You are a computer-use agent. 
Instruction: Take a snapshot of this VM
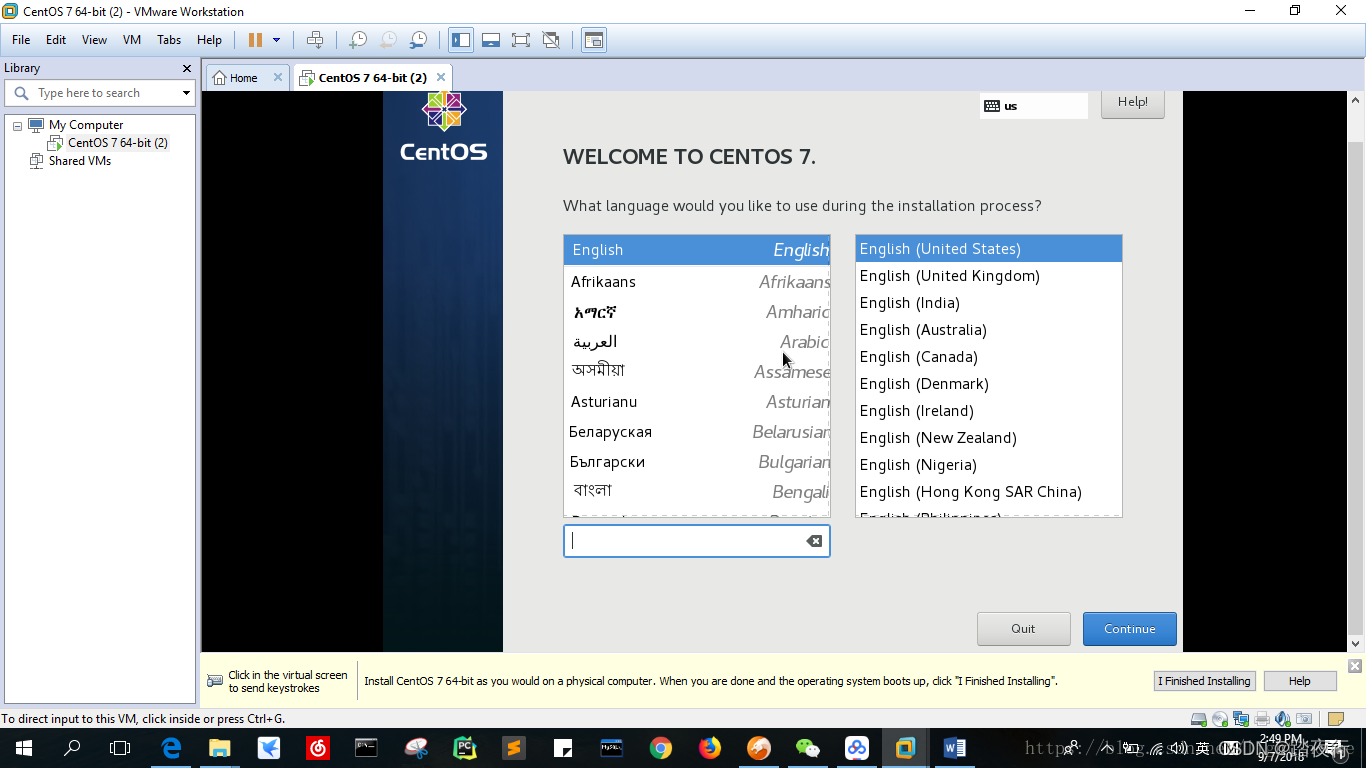coord(358,40)
